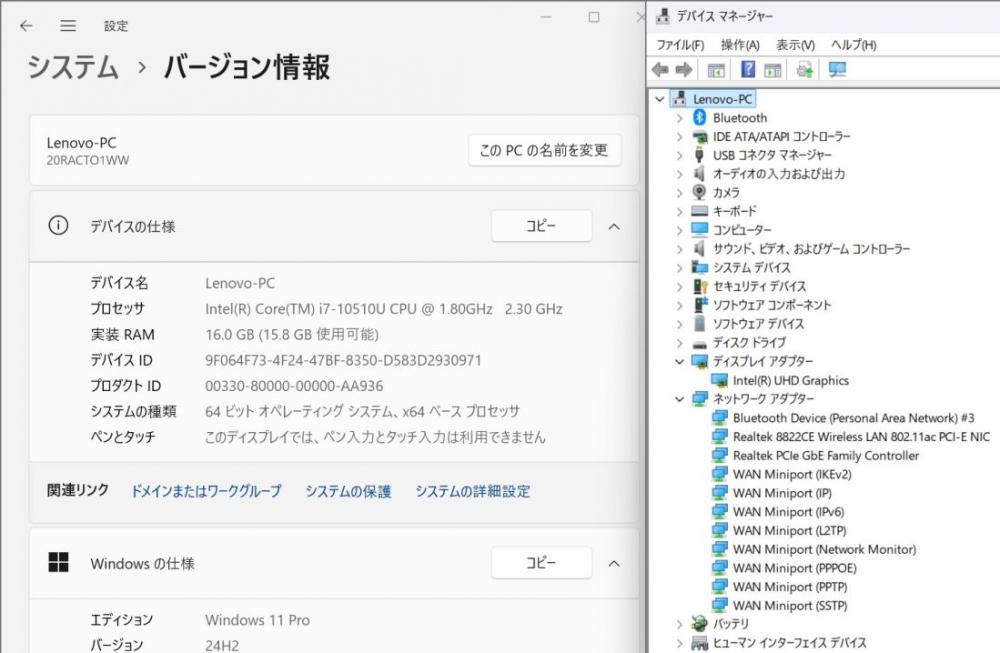
Task: Select Realtek 8822CE Wireless LAN adapter
Action: click(861, 437)
